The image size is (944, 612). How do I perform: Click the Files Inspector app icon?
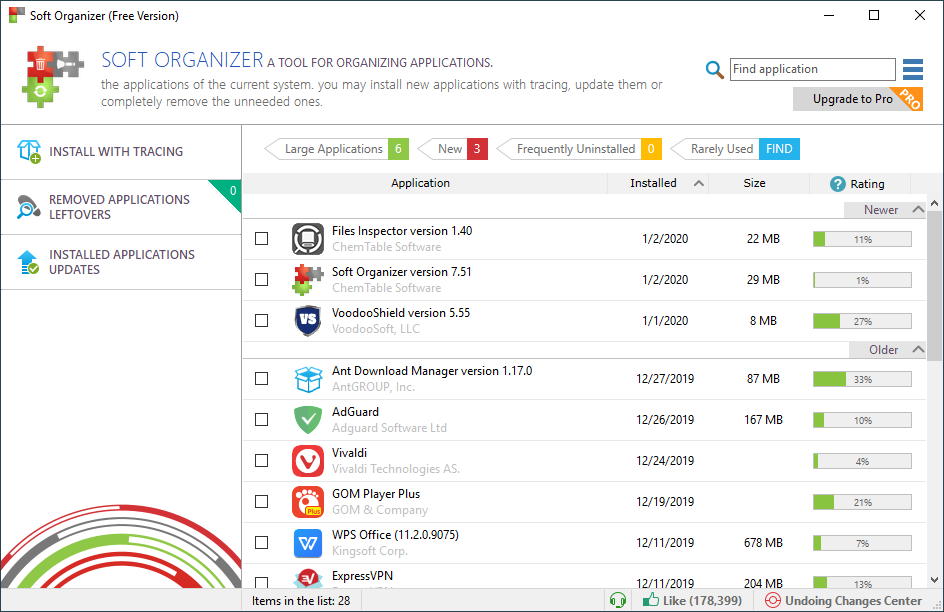(x=308, y=239)
